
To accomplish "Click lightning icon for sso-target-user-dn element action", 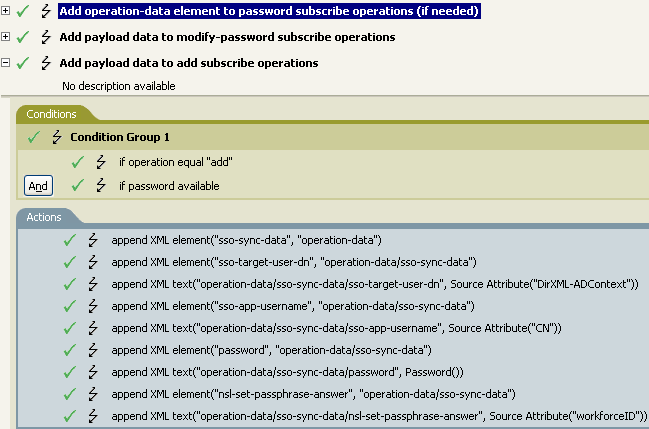I will (x=93, y=262).
